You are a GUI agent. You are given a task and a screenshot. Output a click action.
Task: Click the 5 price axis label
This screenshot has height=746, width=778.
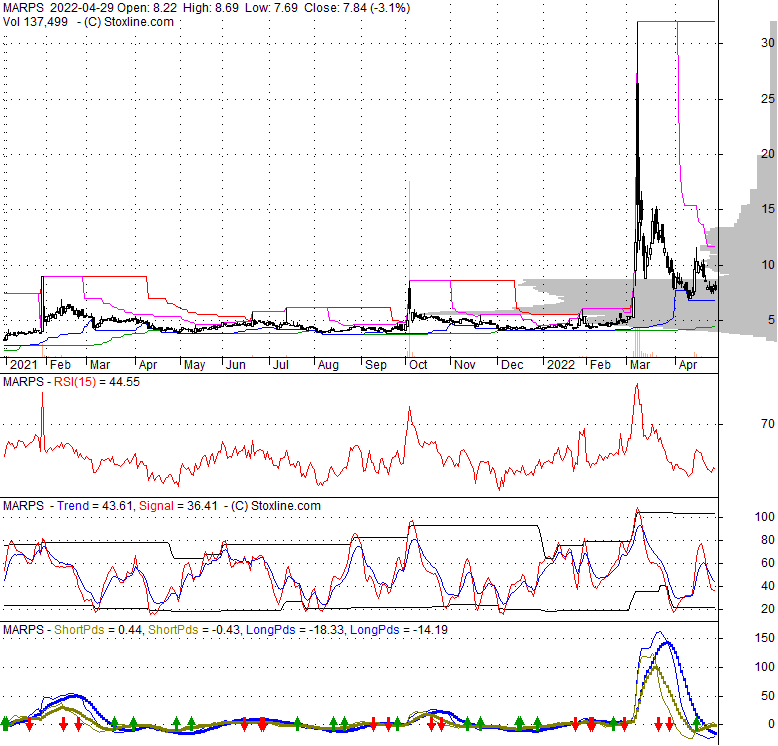point(771,320)
